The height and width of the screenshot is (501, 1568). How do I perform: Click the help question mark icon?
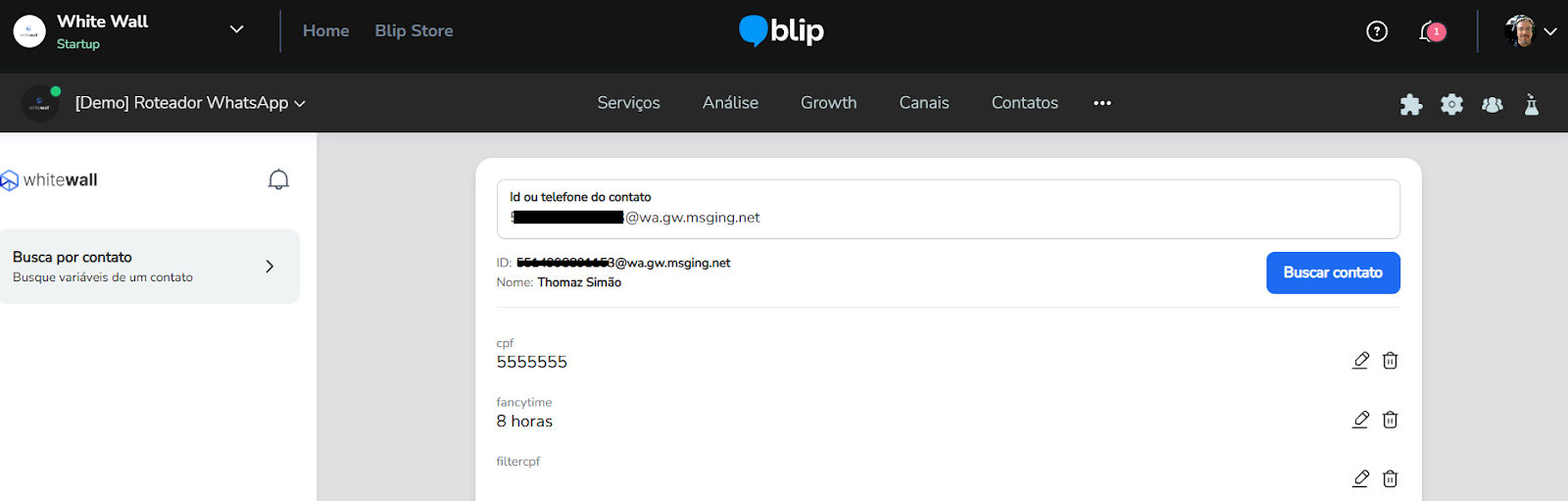pos(1377,31)
